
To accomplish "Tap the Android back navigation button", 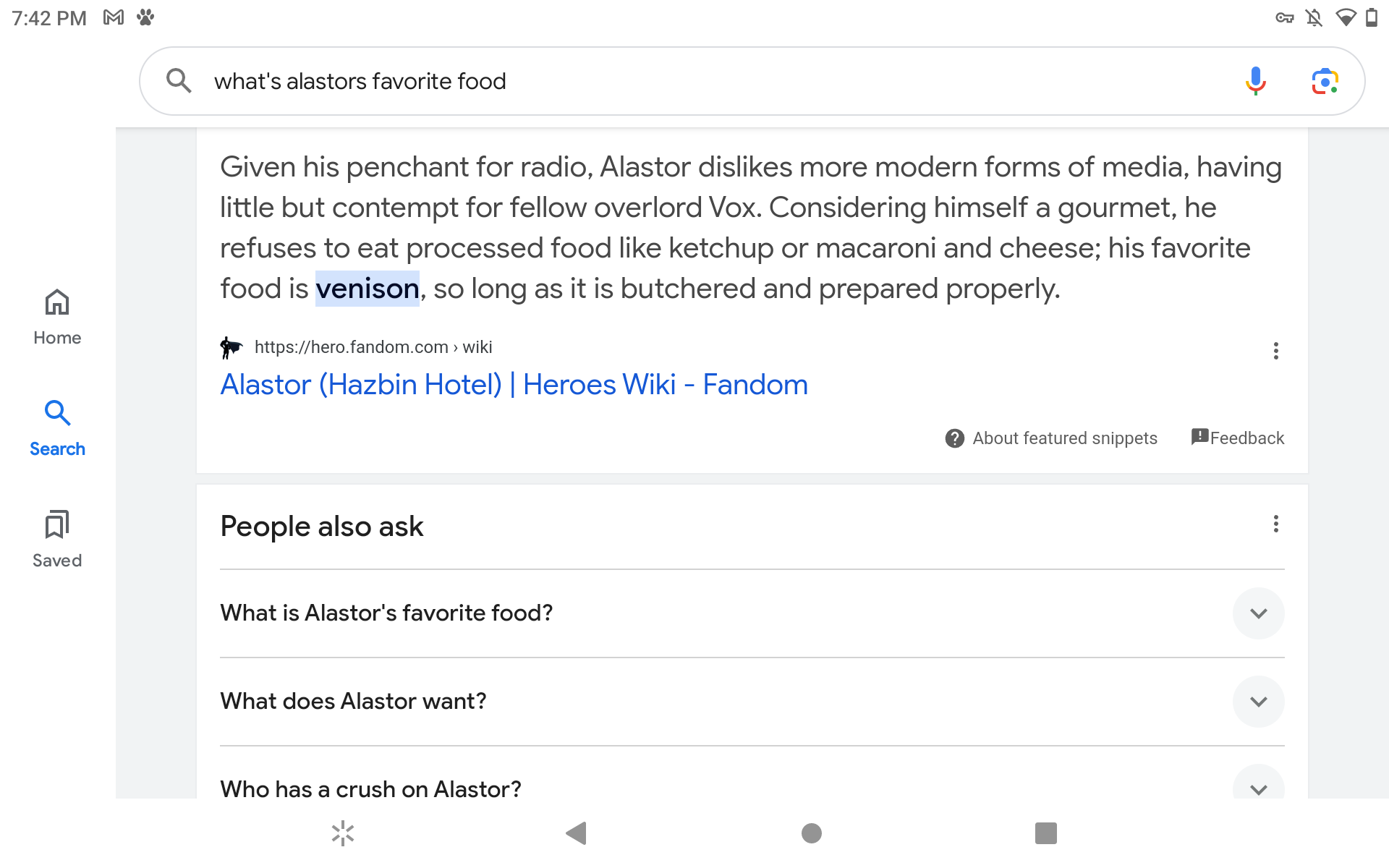I will (577, 833).
